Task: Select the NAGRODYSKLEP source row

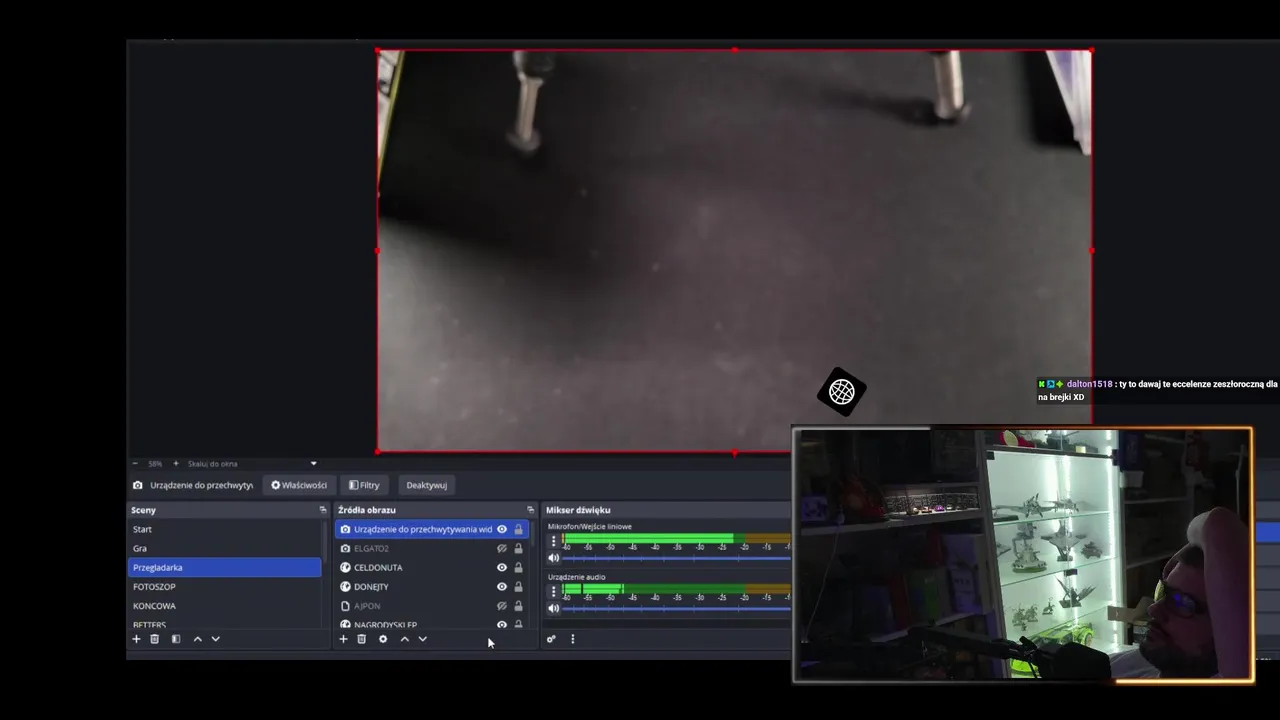Action: click(x=431, y=624)
